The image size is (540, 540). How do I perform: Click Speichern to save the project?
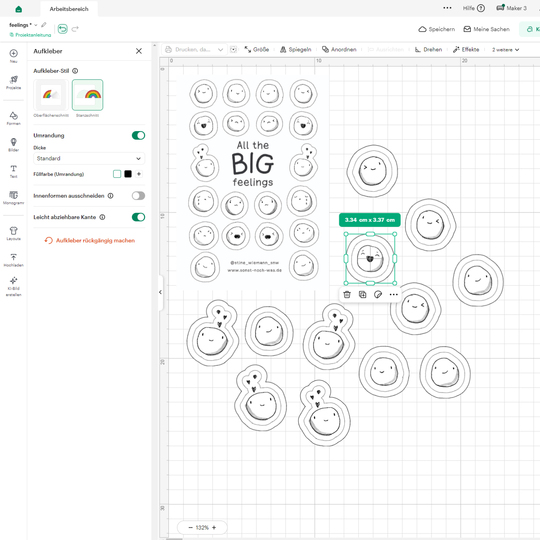click(x=436, y=29)
